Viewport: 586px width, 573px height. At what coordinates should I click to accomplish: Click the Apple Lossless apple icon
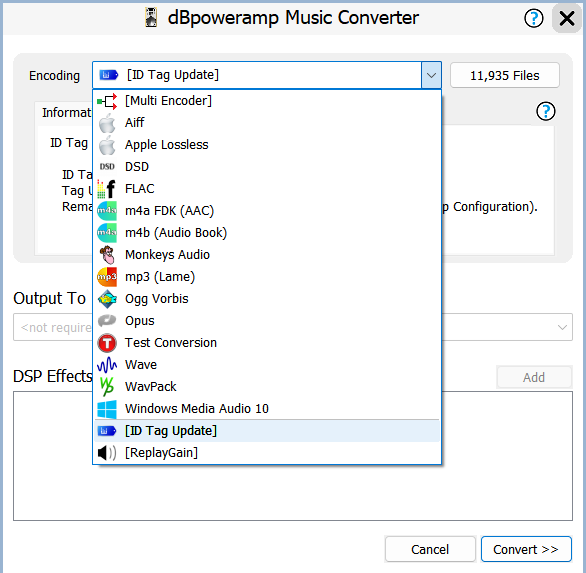click(x=107, y=145)
